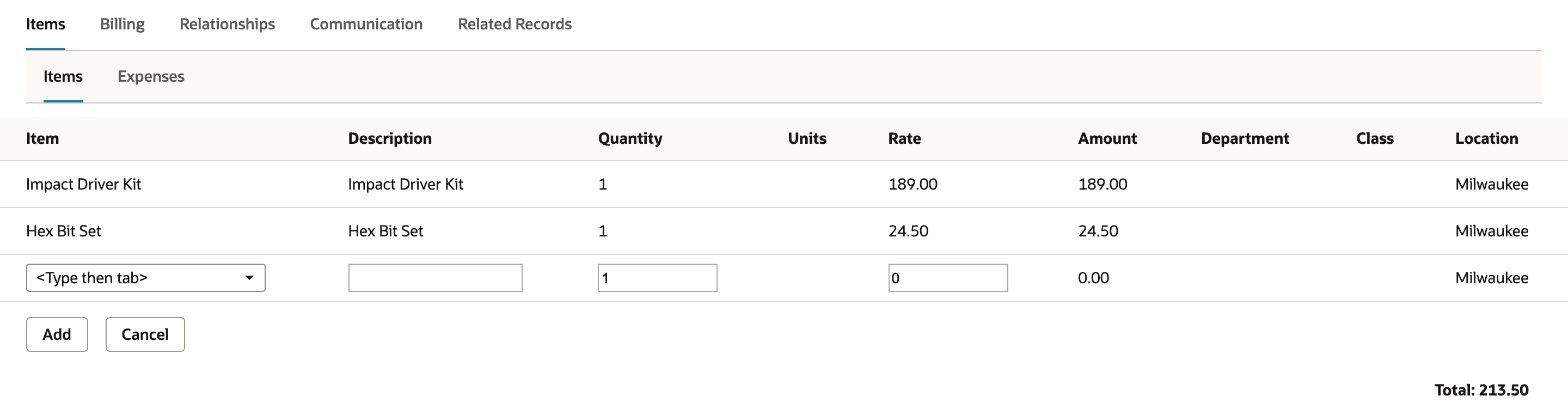
Task: Select the Items subtab
Action: (x=63, y=77)
